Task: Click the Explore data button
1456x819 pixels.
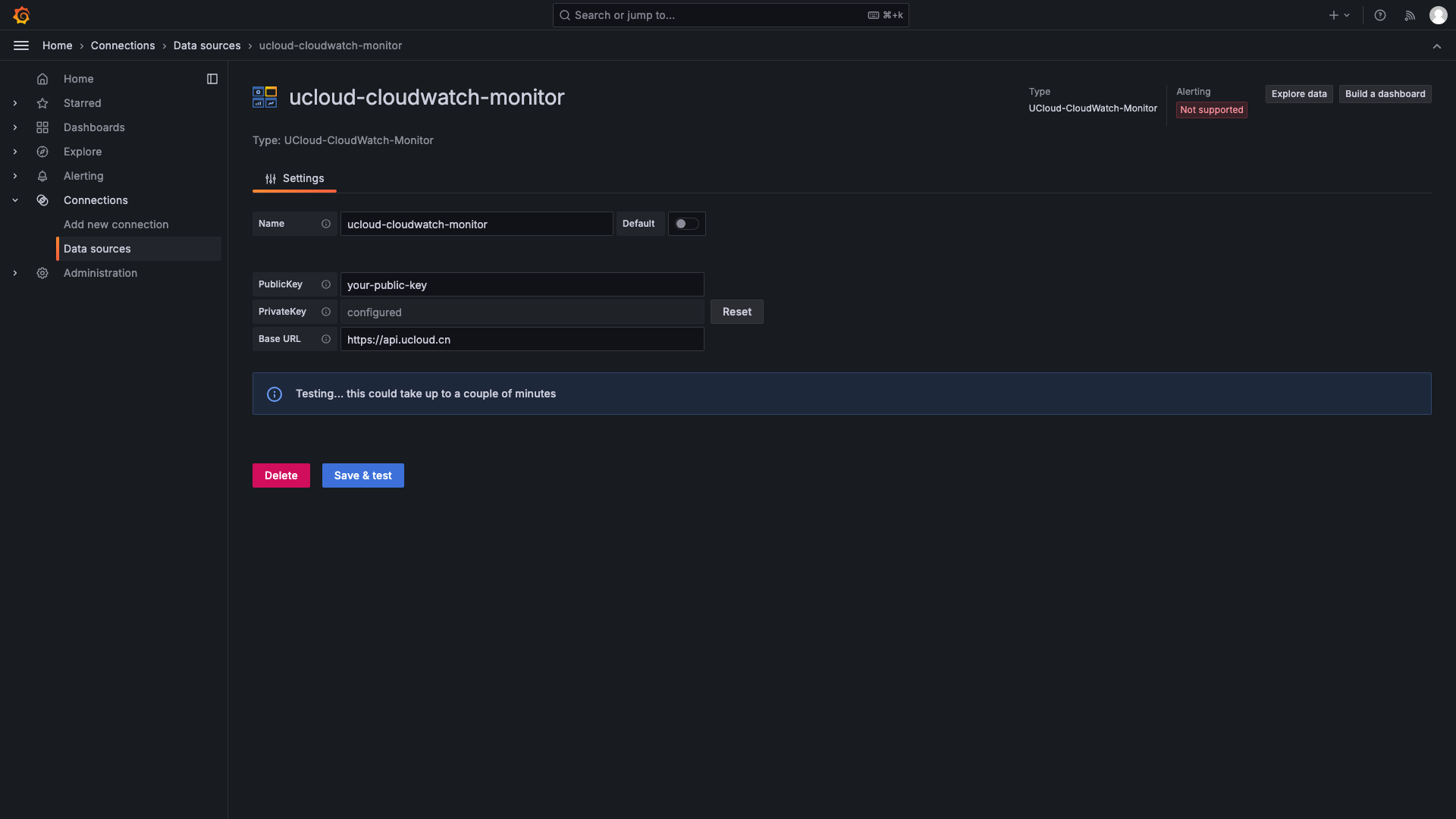Action: click(1299, 94)
